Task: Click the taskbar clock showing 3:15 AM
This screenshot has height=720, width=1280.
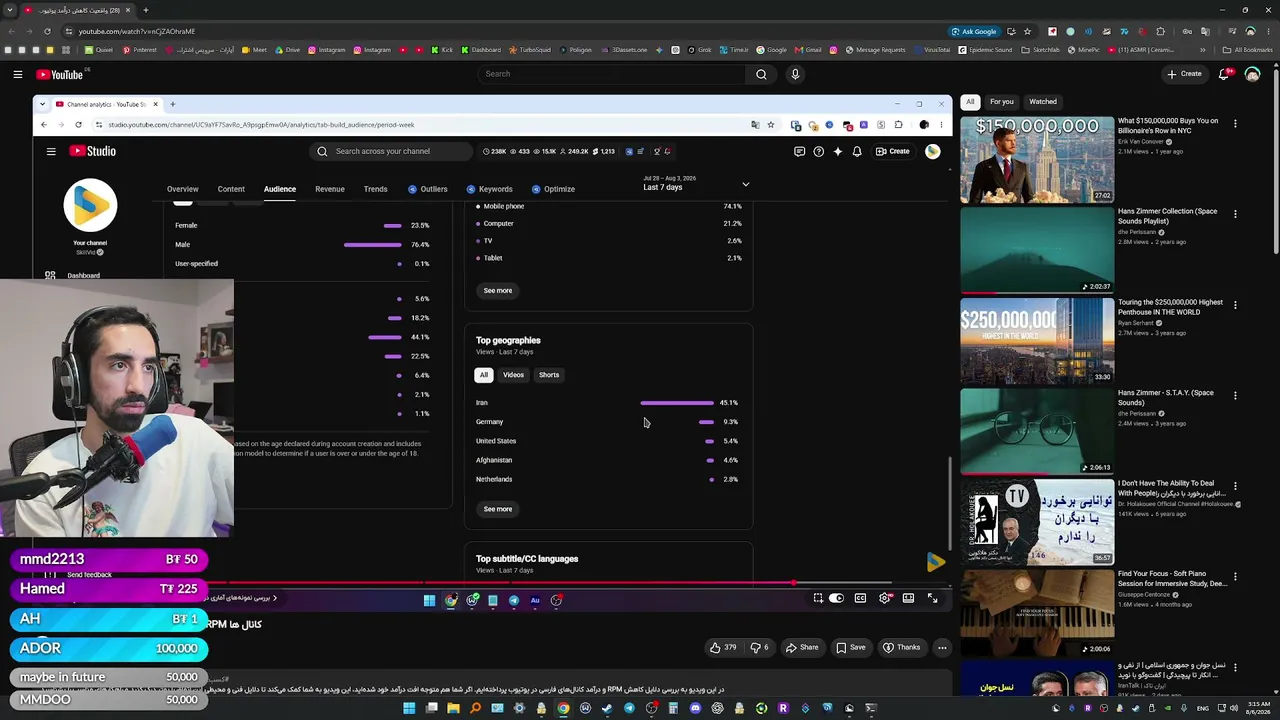Action: [1259, 708]
